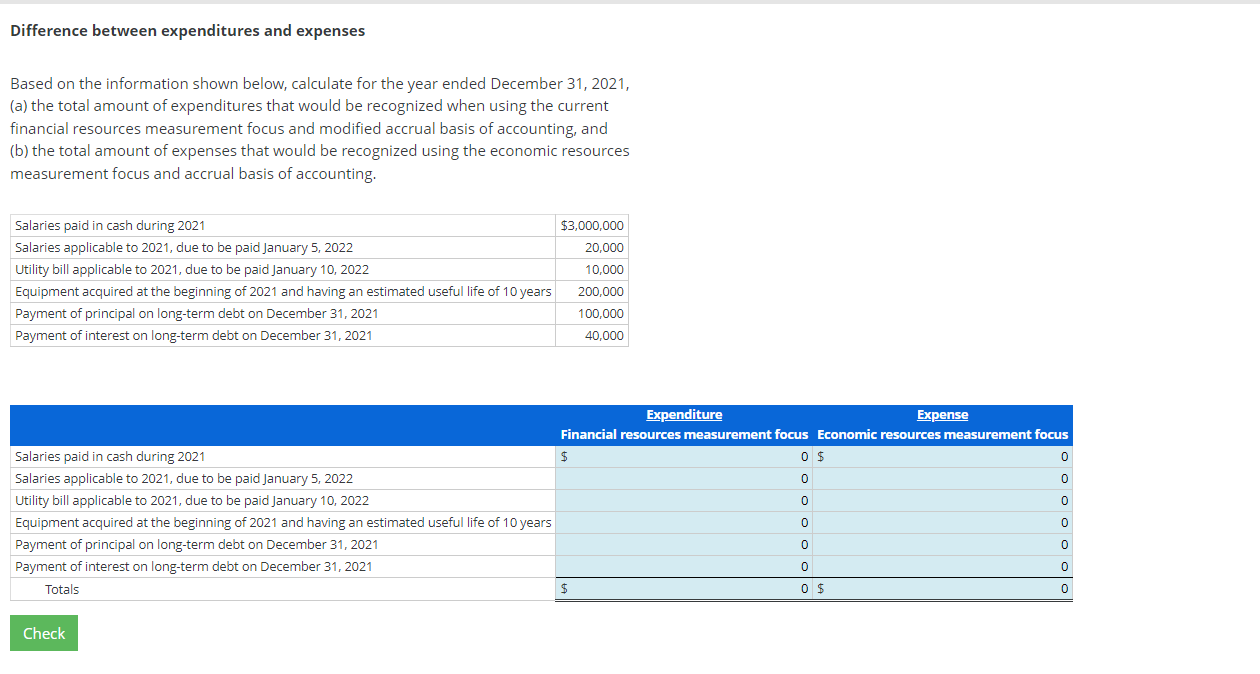Click the 20,000 value in data table

(604, 248)
